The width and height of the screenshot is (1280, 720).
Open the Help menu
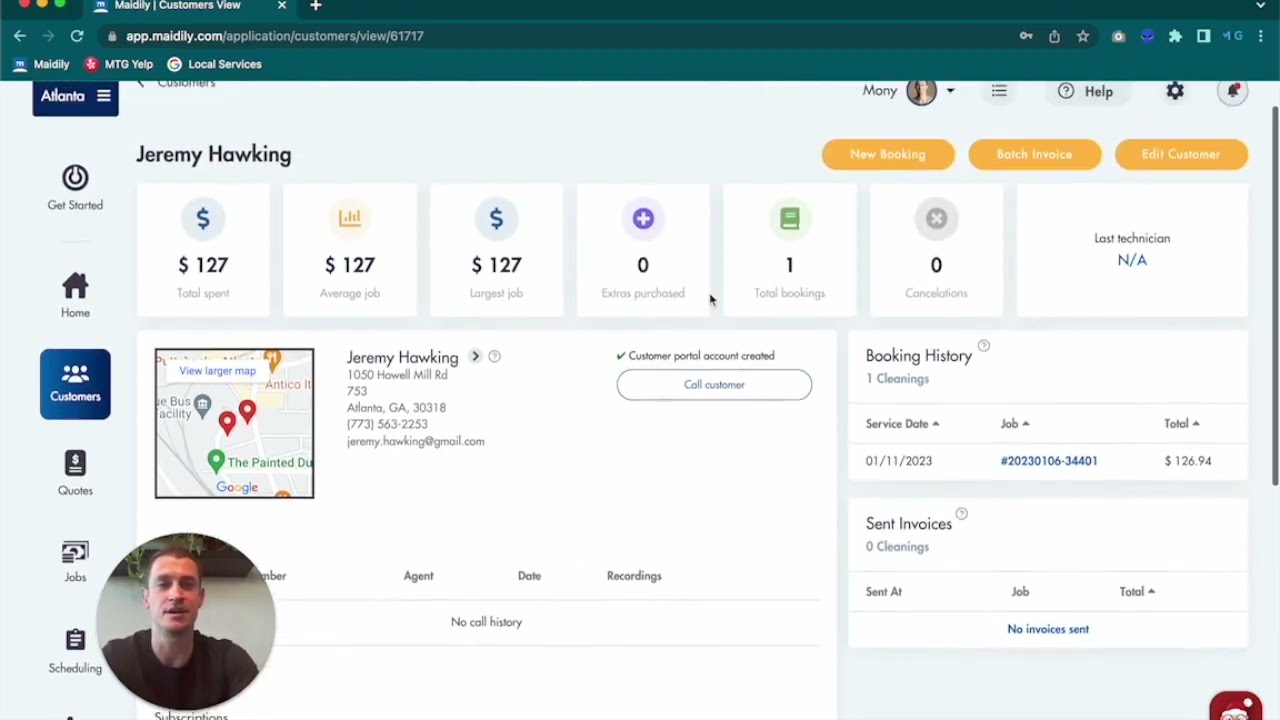pyautogui.click(x=1086, y=91)
